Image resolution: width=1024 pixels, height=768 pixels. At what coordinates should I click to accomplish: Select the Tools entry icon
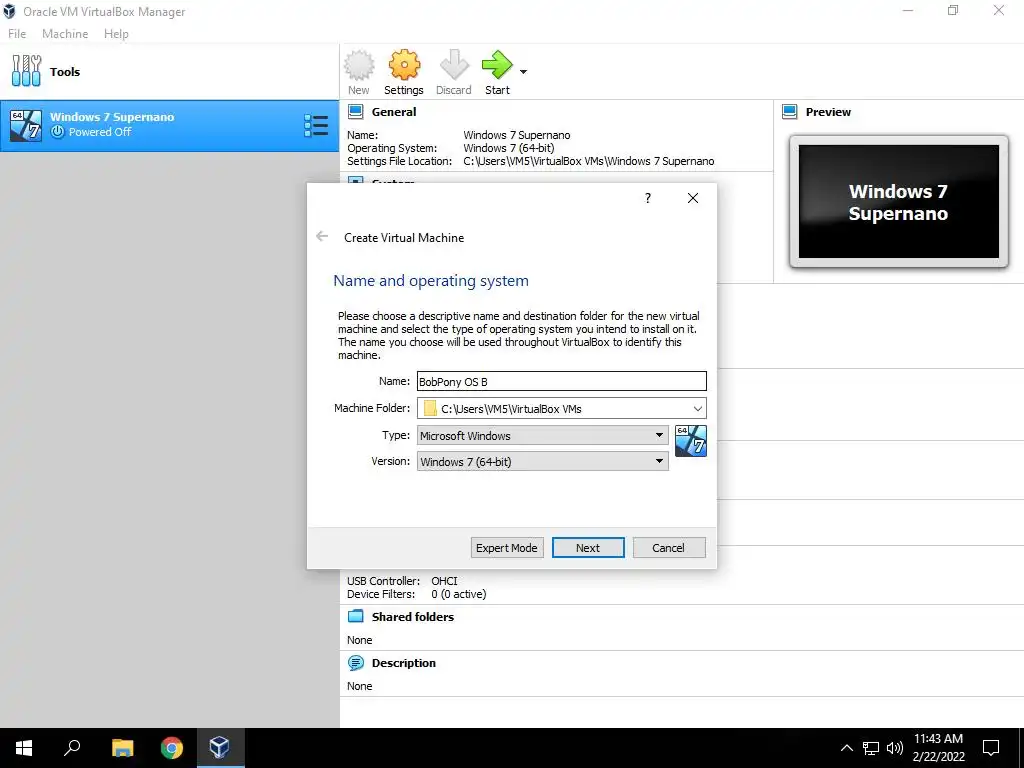tap(26, 71)
